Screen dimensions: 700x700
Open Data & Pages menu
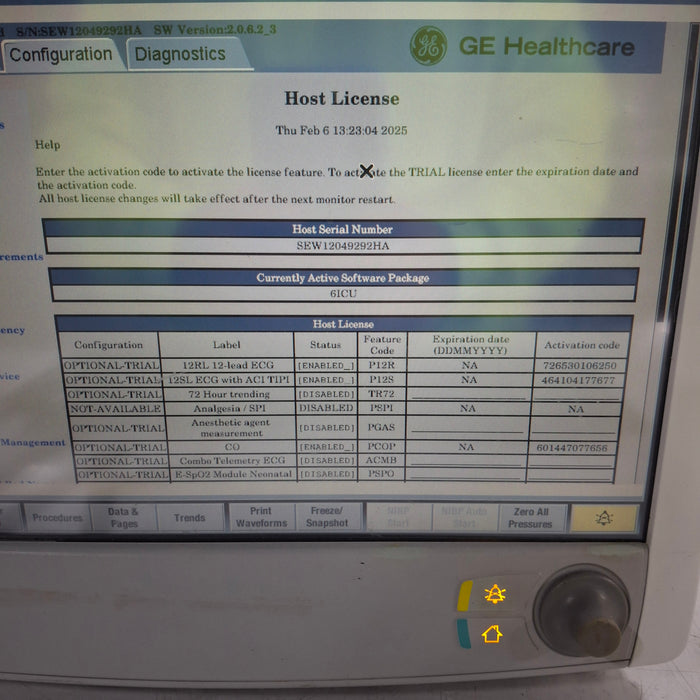pyautogui.click(x=123, y=517)
